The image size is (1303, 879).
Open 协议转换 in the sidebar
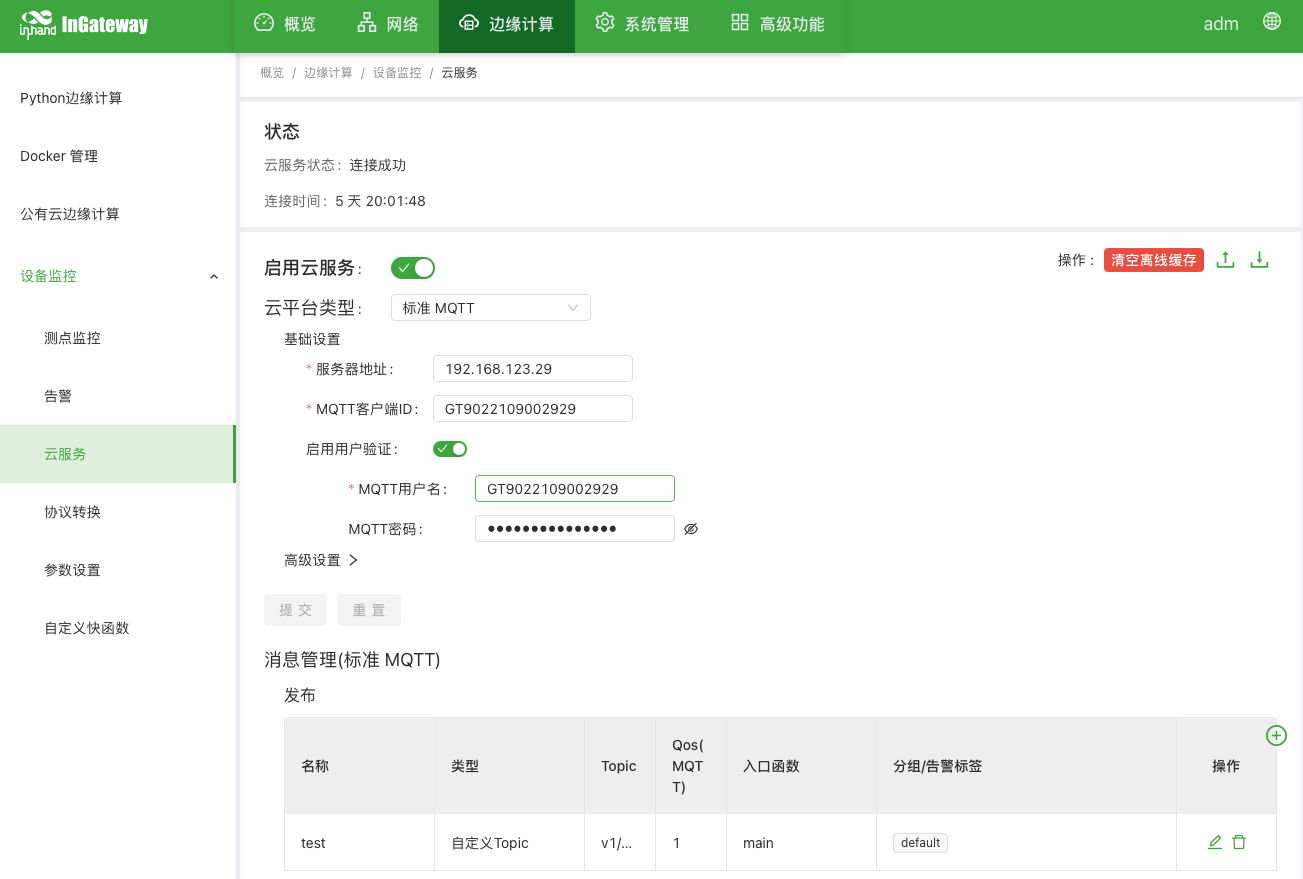click(73, 512)
